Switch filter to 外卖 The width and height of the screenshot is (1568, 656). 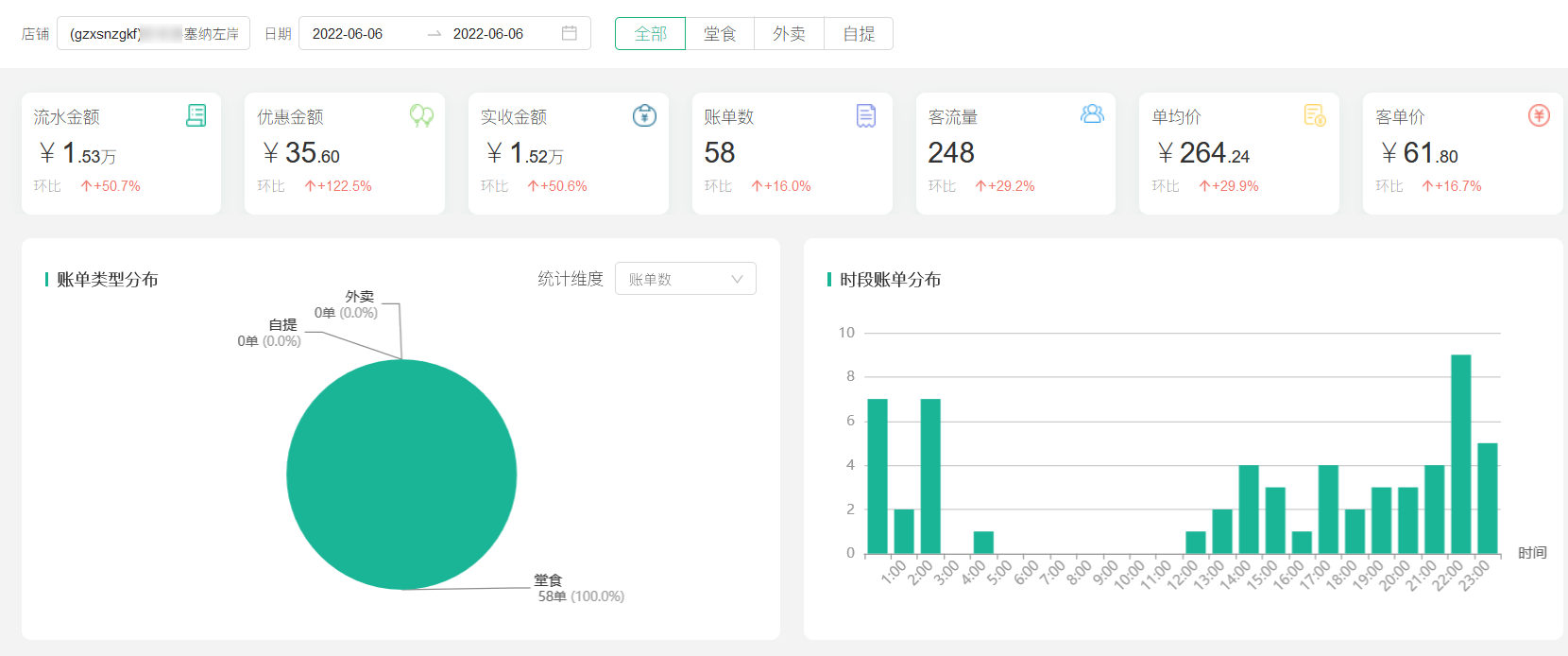[789, 34]
